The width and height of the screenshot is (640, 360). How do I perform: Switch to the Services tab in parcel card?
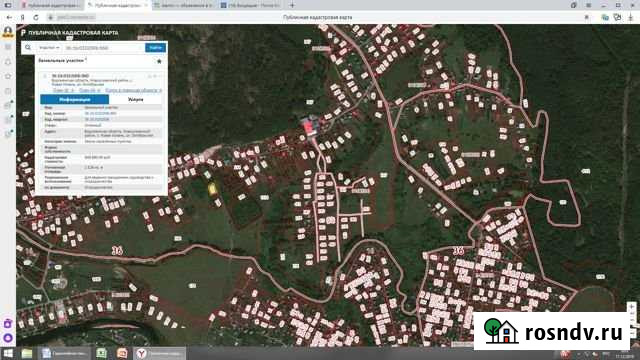(136, 99)
